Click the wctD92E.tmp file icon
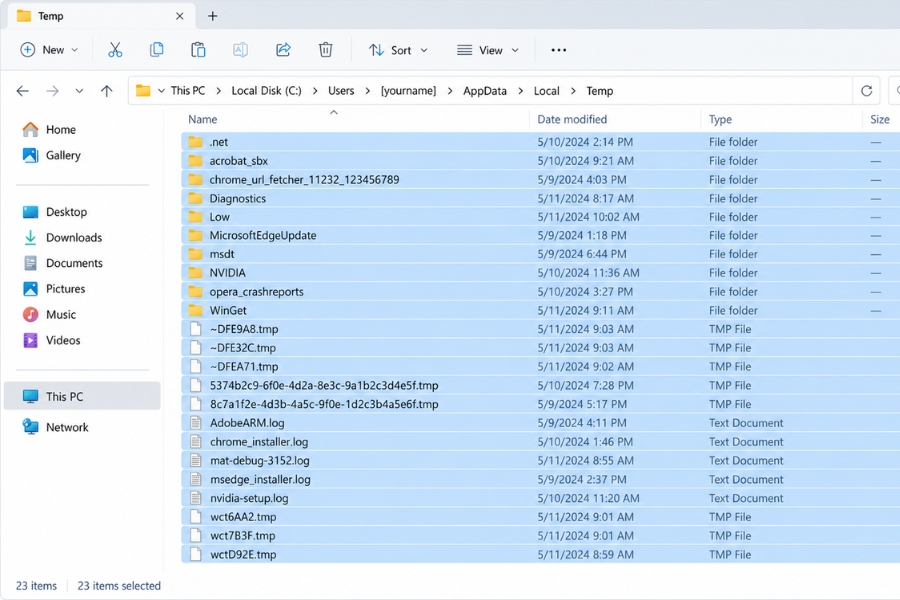The height and width of the screenshot is (600, 900). pos(196,555)
